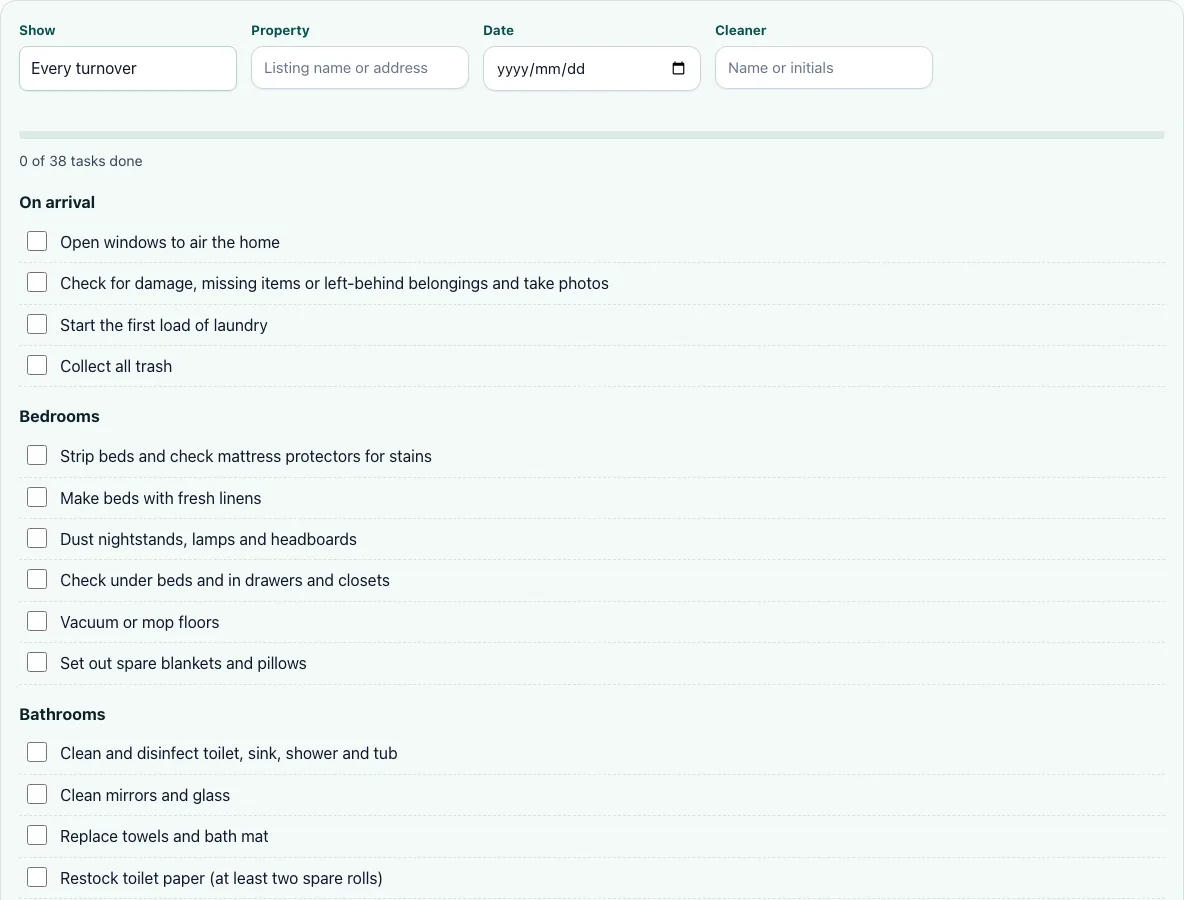Screen dimensions: 1184x900
Task: Check Restock toilet paper task
Action: pyautogui.click(x=37, y=877)
